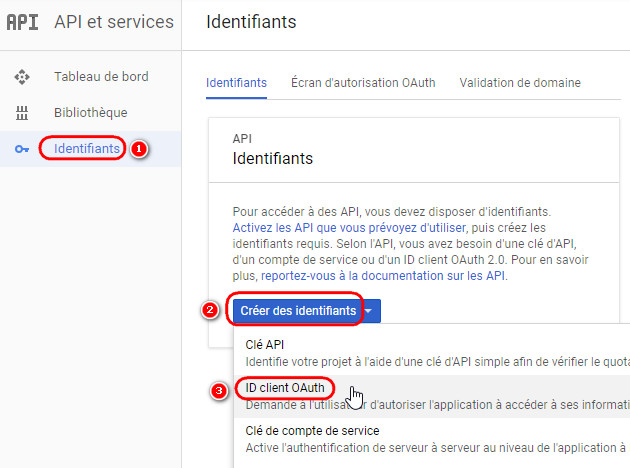Choose Clé de compte de service

(x=312, y=431)
